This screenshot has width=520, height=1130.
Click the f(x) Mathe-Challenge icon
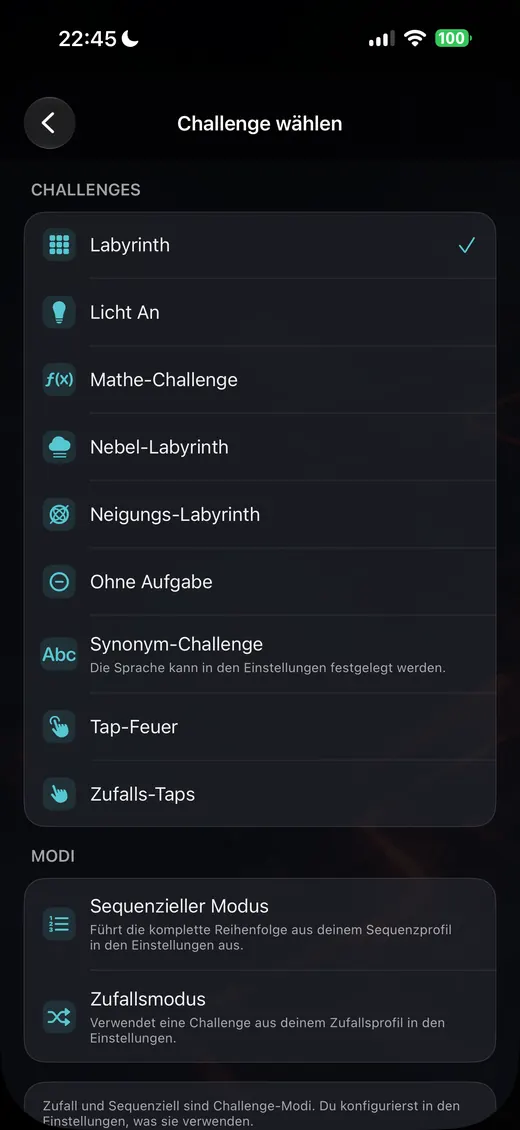pyautogui.click(x=59, y=380)
